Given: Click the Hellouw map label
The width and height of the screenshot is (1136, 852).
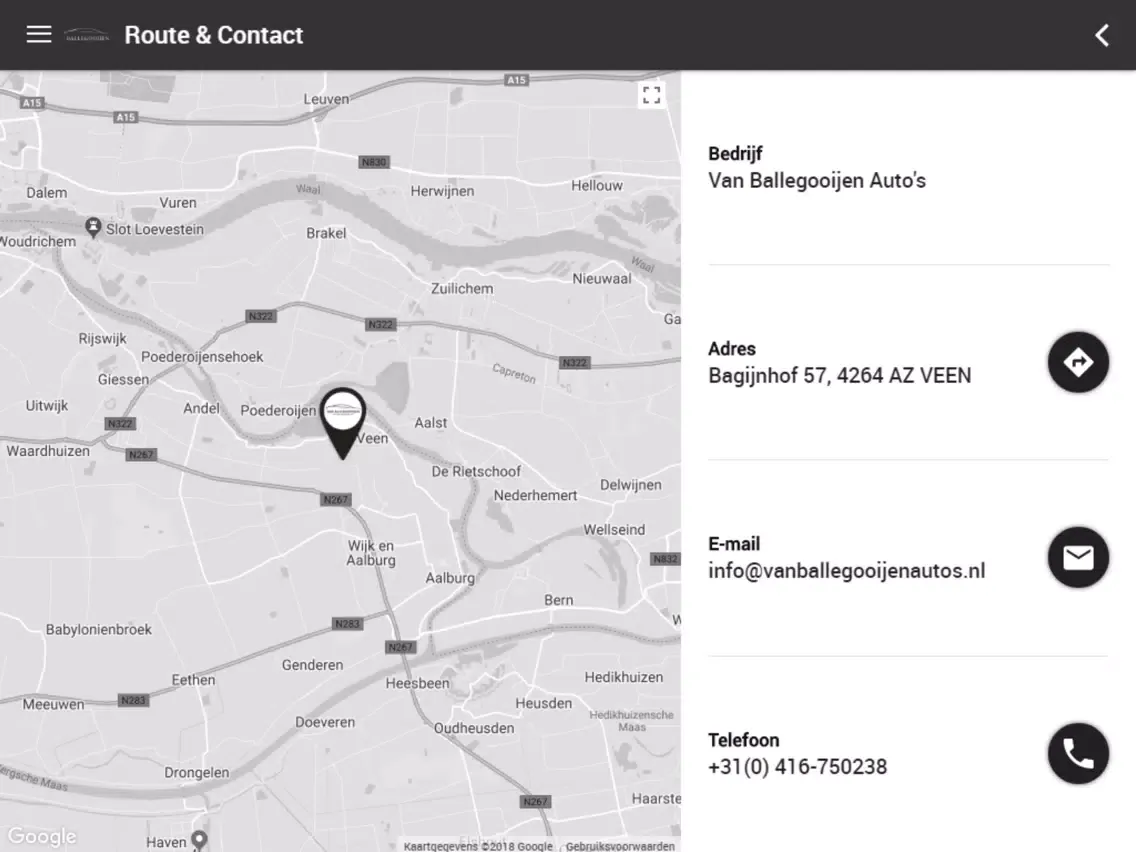Looking at the screenshot, I should click(x=597, y=185).
